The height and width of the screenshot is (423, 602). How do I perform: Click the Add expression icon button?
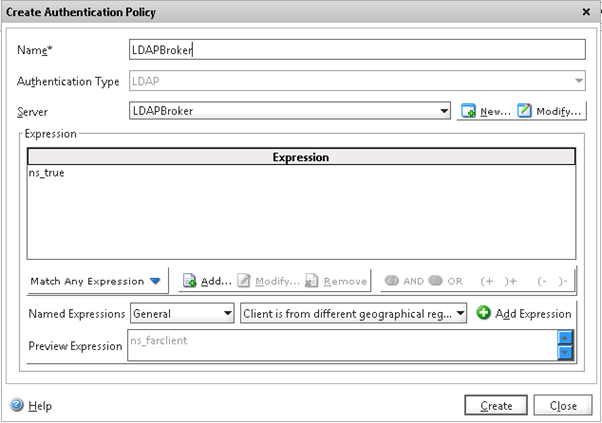click(207, 281)
